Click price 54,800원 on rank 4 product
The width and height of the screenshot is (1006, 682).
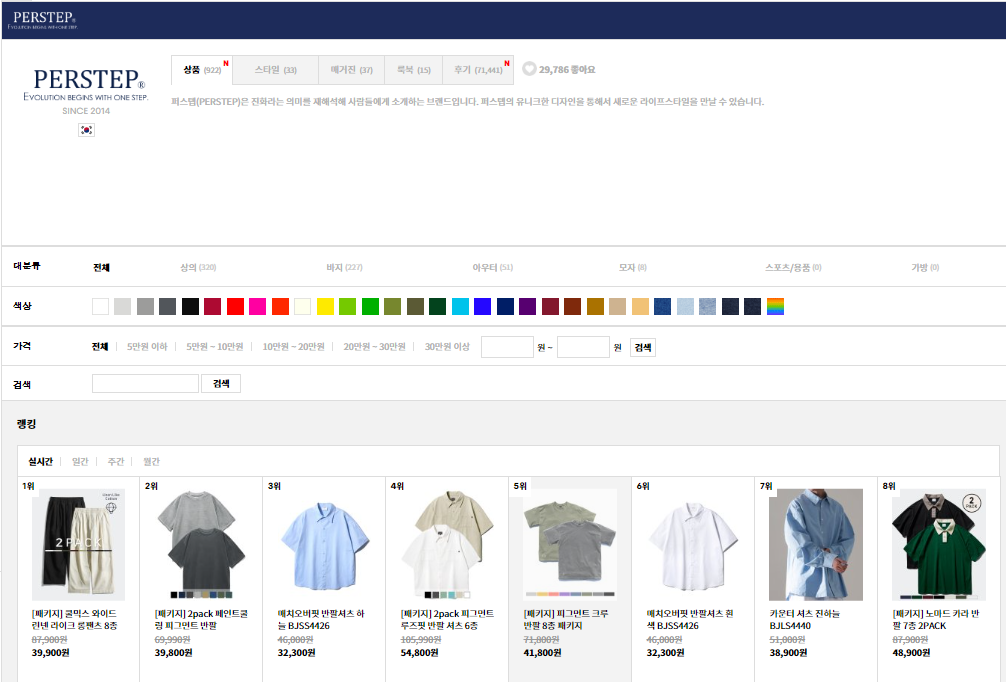click(420, 652)
